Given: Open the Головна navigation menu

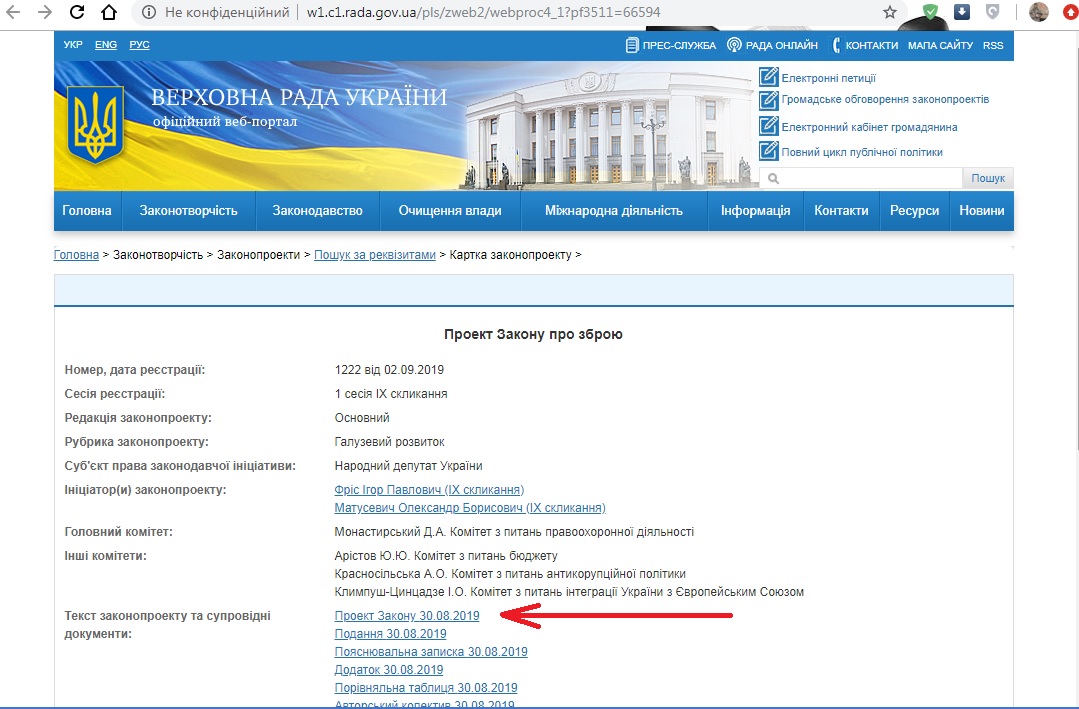Looking at the screenshot, I should pyautogui.click(x=87, y=211).
